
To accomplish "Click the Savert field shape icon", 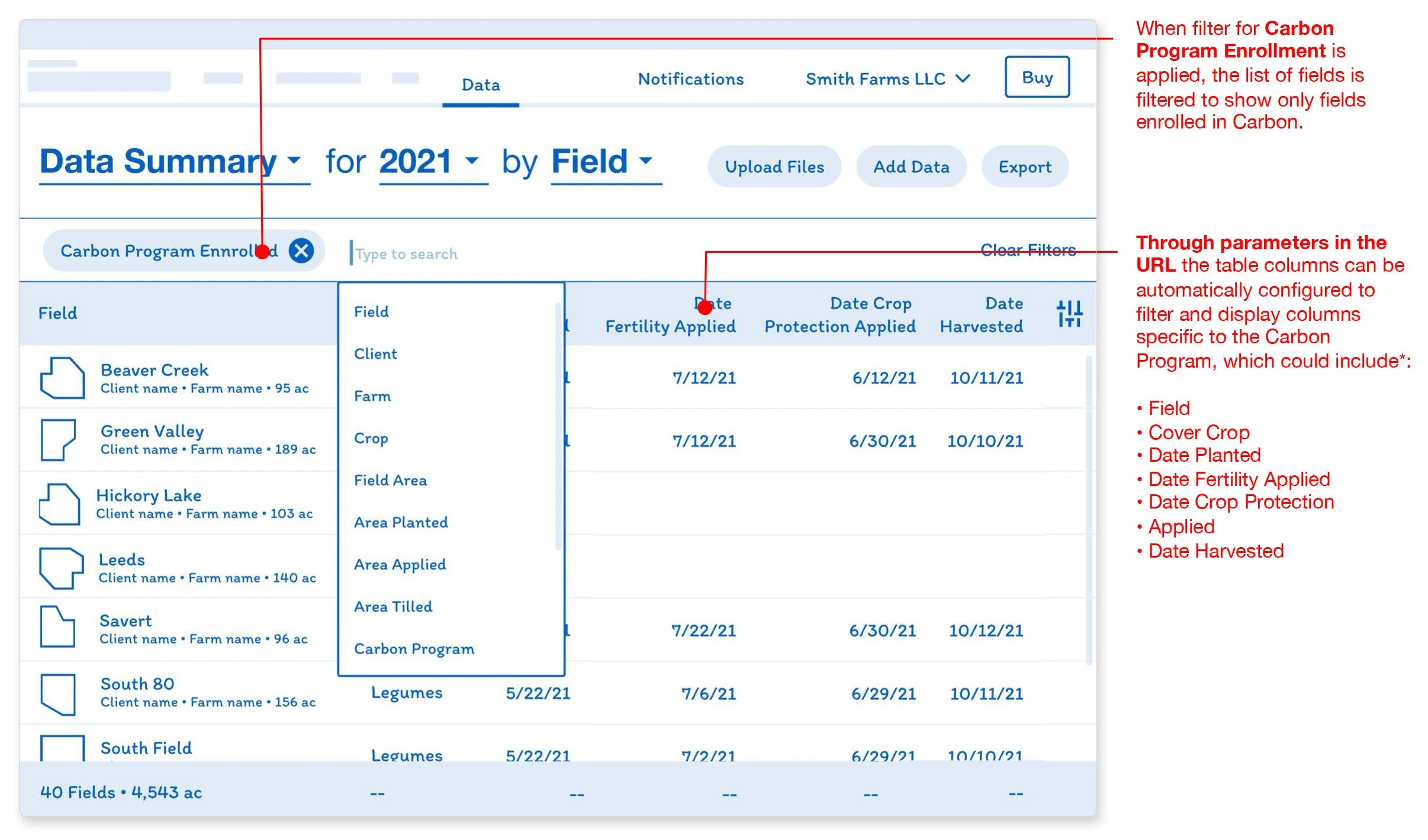I will pyautogui.click(x=57, y=627).
